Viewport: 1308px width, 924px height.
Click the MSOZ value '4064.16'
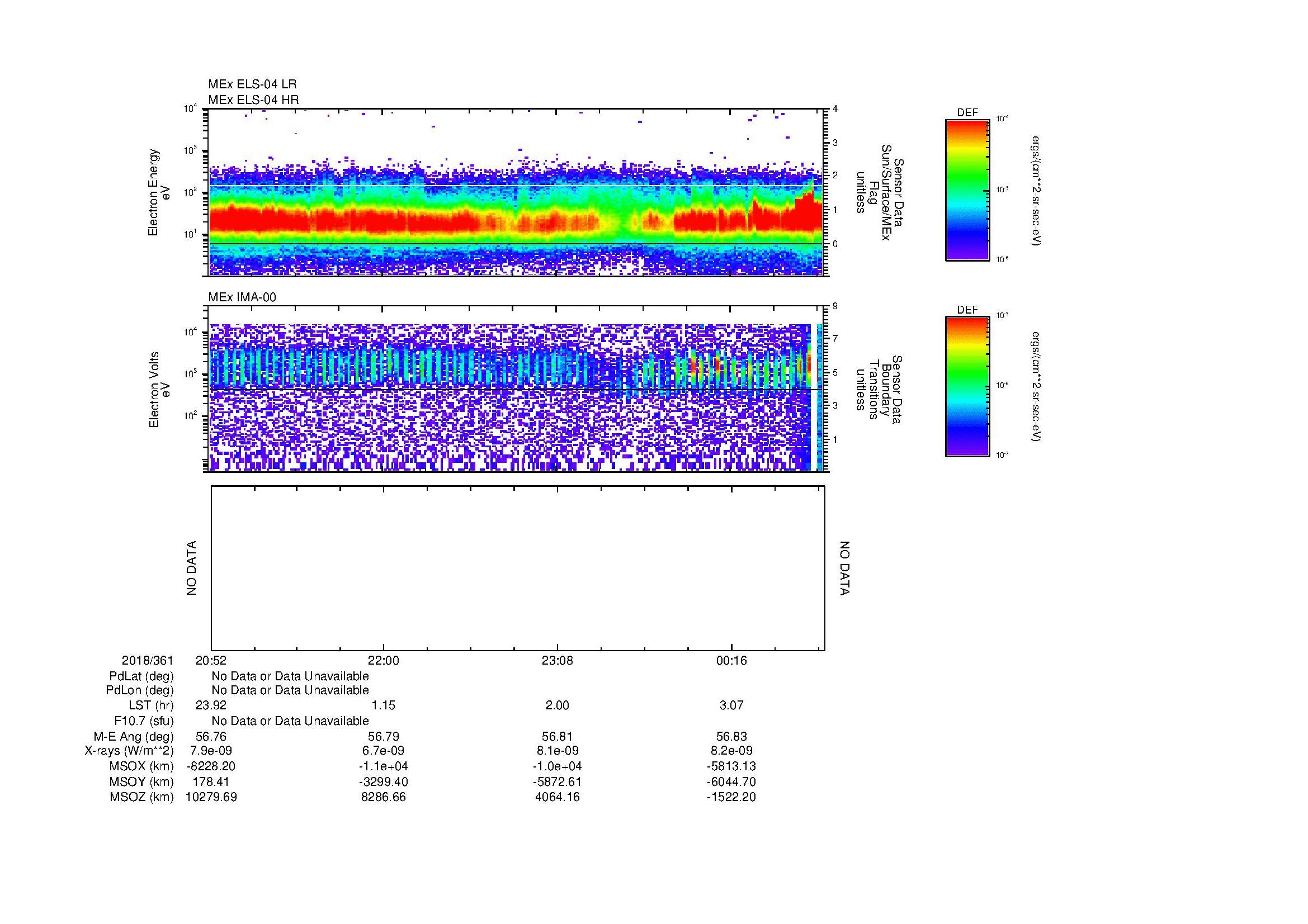(558, 798)
